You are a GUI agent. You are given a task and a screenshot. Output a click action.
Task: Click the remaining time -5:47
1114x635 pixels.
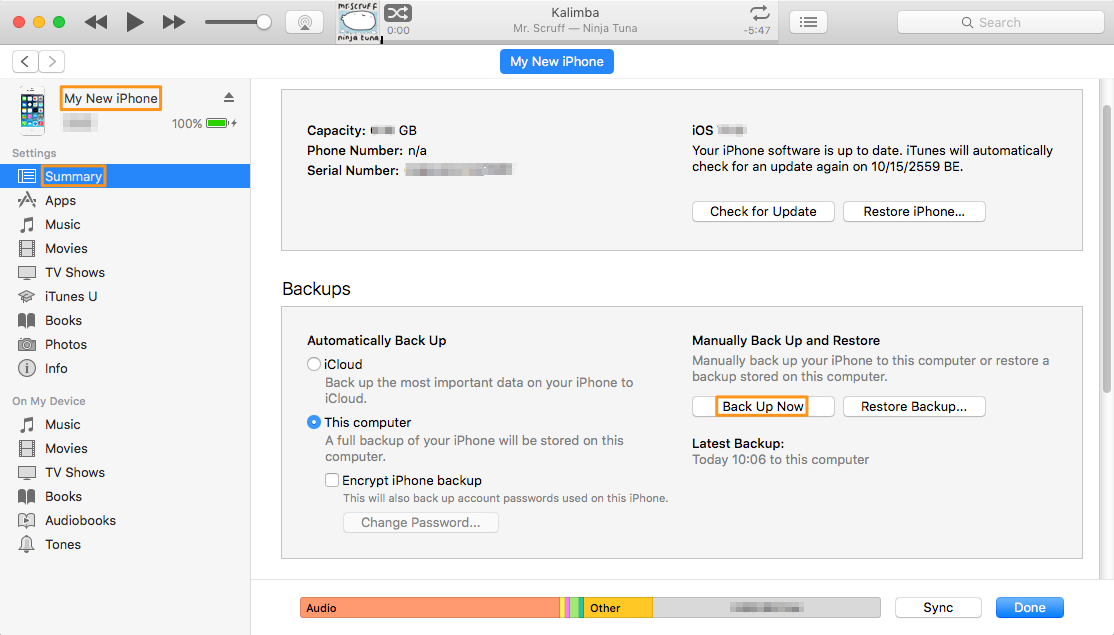click(x=757, y=31)
